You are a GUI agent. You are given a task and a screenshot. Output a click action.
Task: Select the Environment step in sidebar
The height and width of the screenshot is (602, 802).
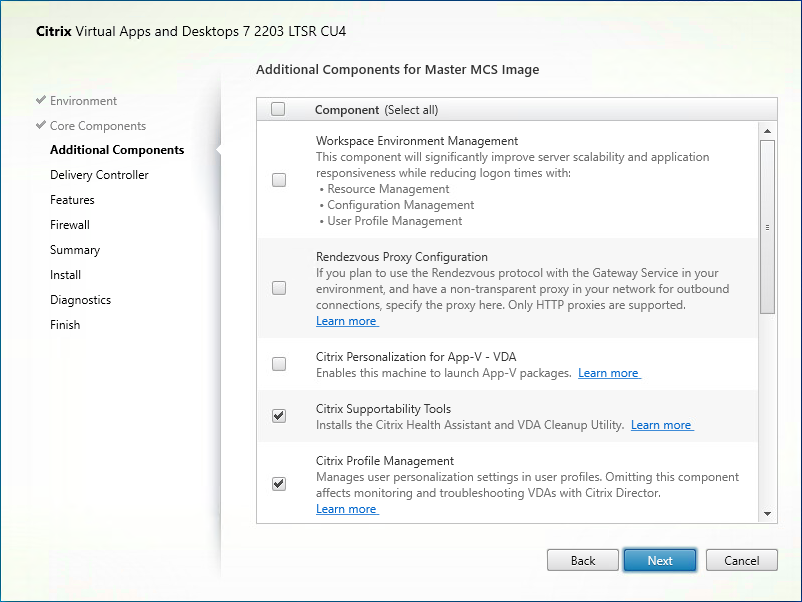click(83, 101)
